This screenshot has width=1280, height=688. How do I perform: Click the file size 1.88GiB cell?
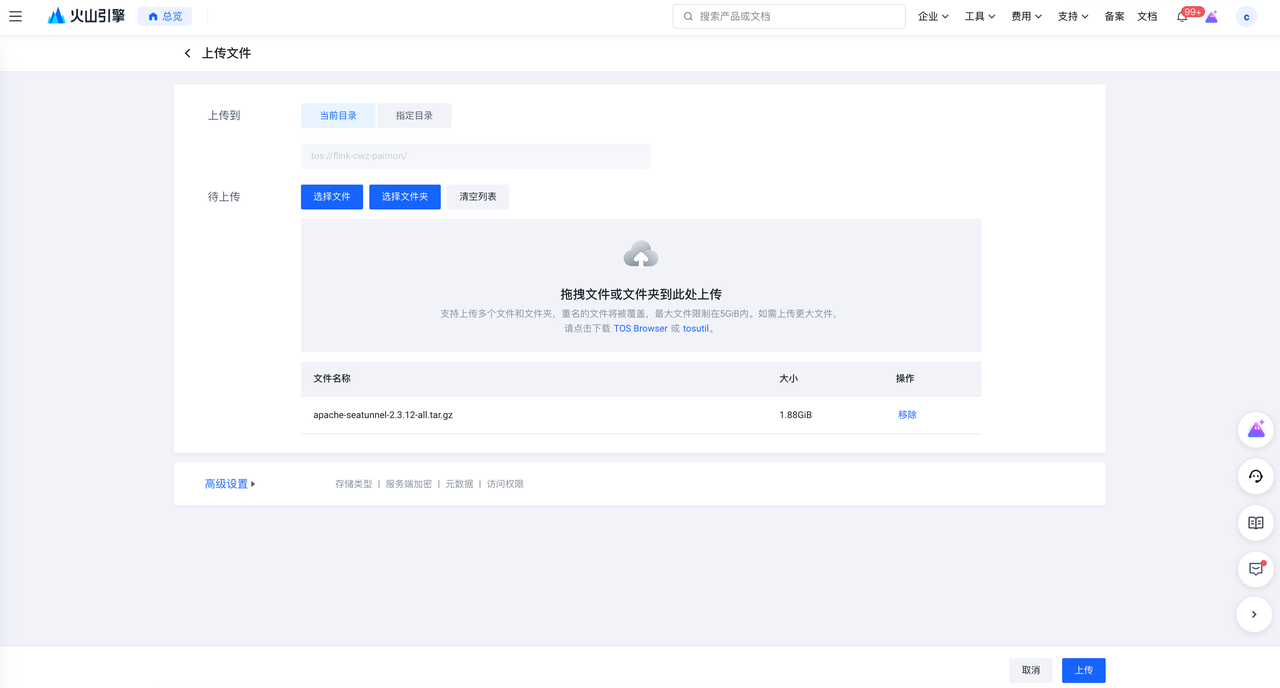[796, 415]
